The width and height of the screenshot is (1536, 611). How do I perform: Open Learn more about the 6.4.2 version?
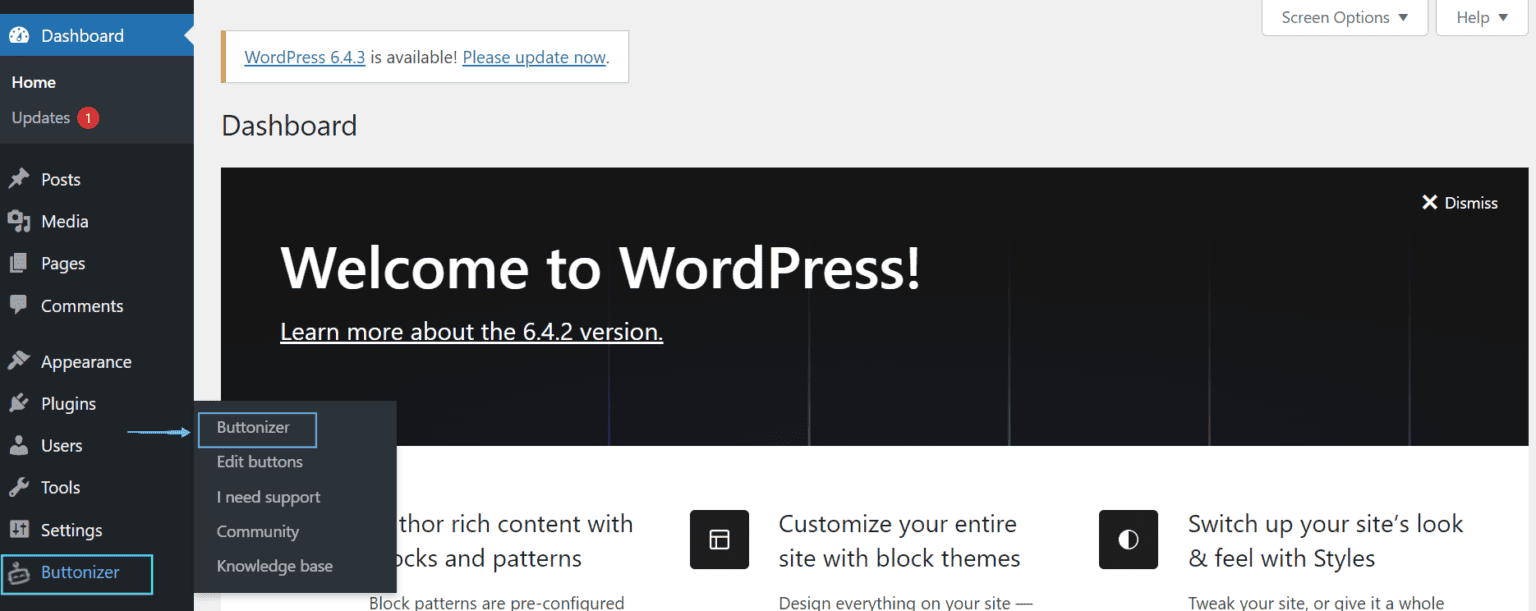click(x=471, y=331)
